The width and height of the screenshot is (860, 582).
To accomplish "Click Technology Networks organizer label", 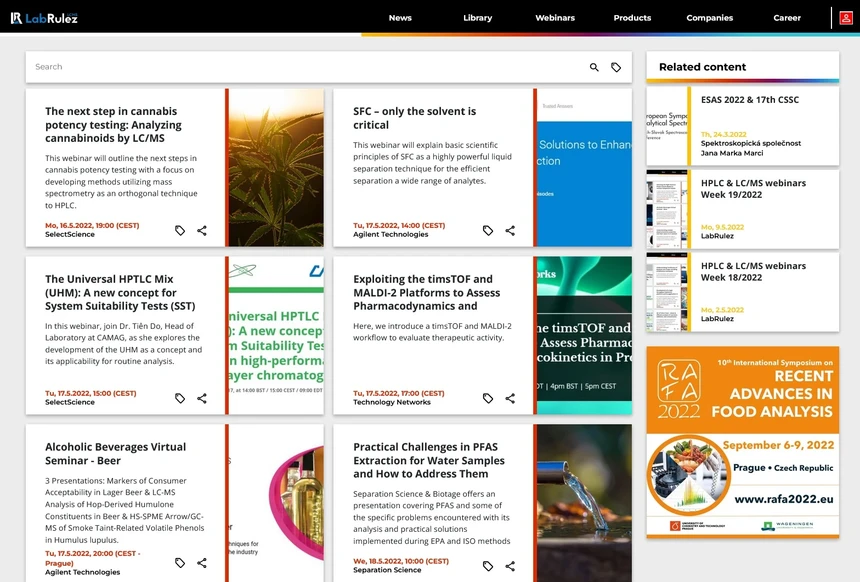I will (x=392, y=402).
